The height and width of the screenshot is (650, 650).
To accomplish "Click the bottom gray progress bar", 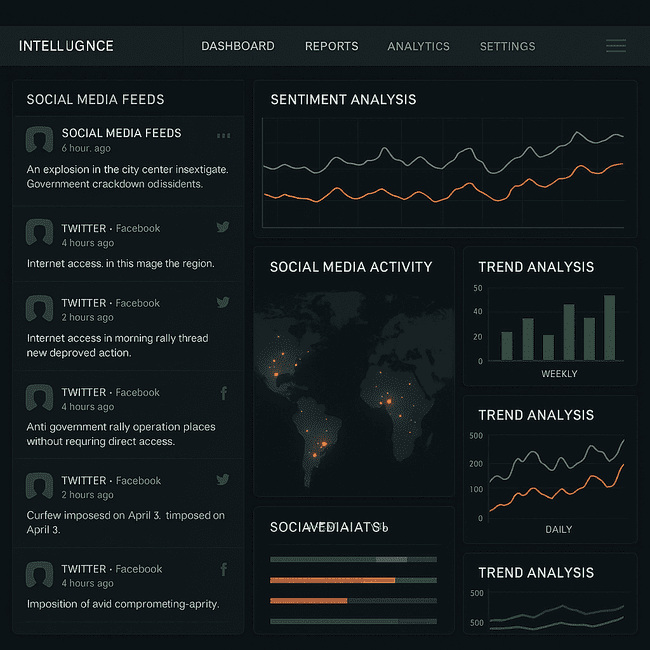I will [353, 621].
